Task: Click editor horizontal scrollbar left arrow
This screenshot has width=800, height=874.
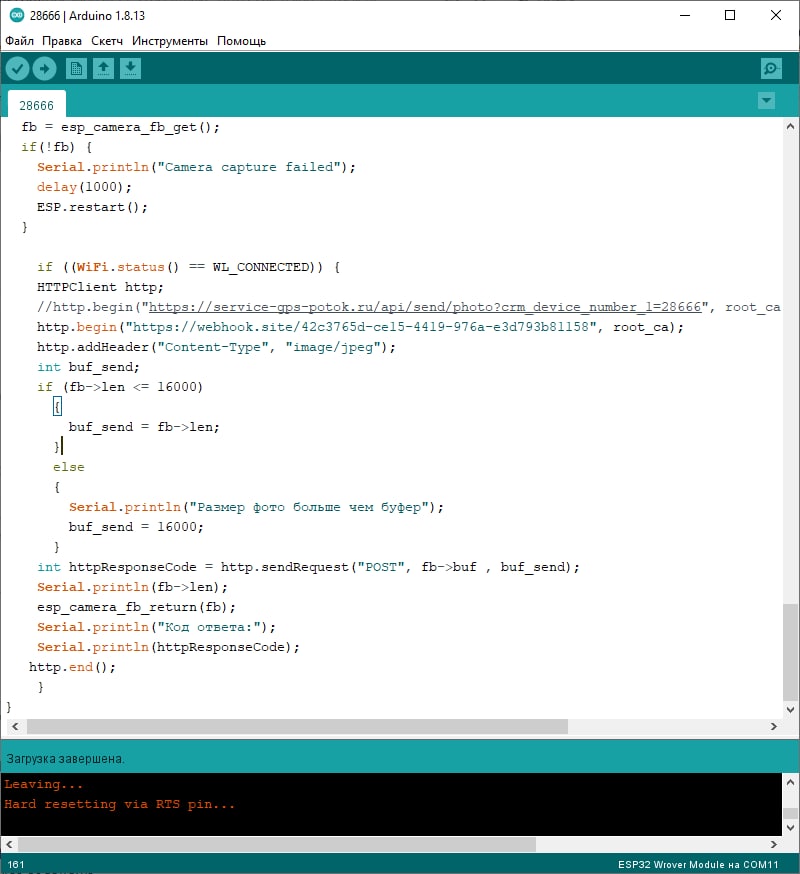Action: pyautogui.click(x=15, y=726)
